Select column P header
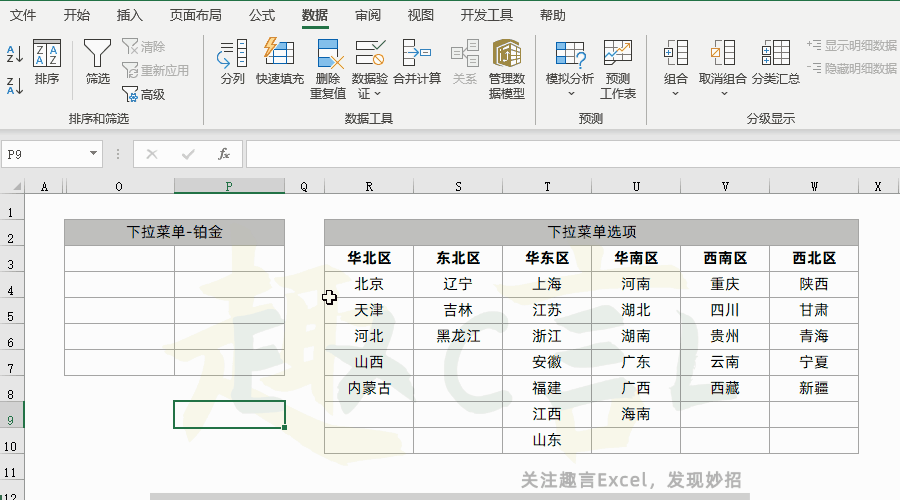This screenshot has width=900, height=500. click(x=229, y=186)
